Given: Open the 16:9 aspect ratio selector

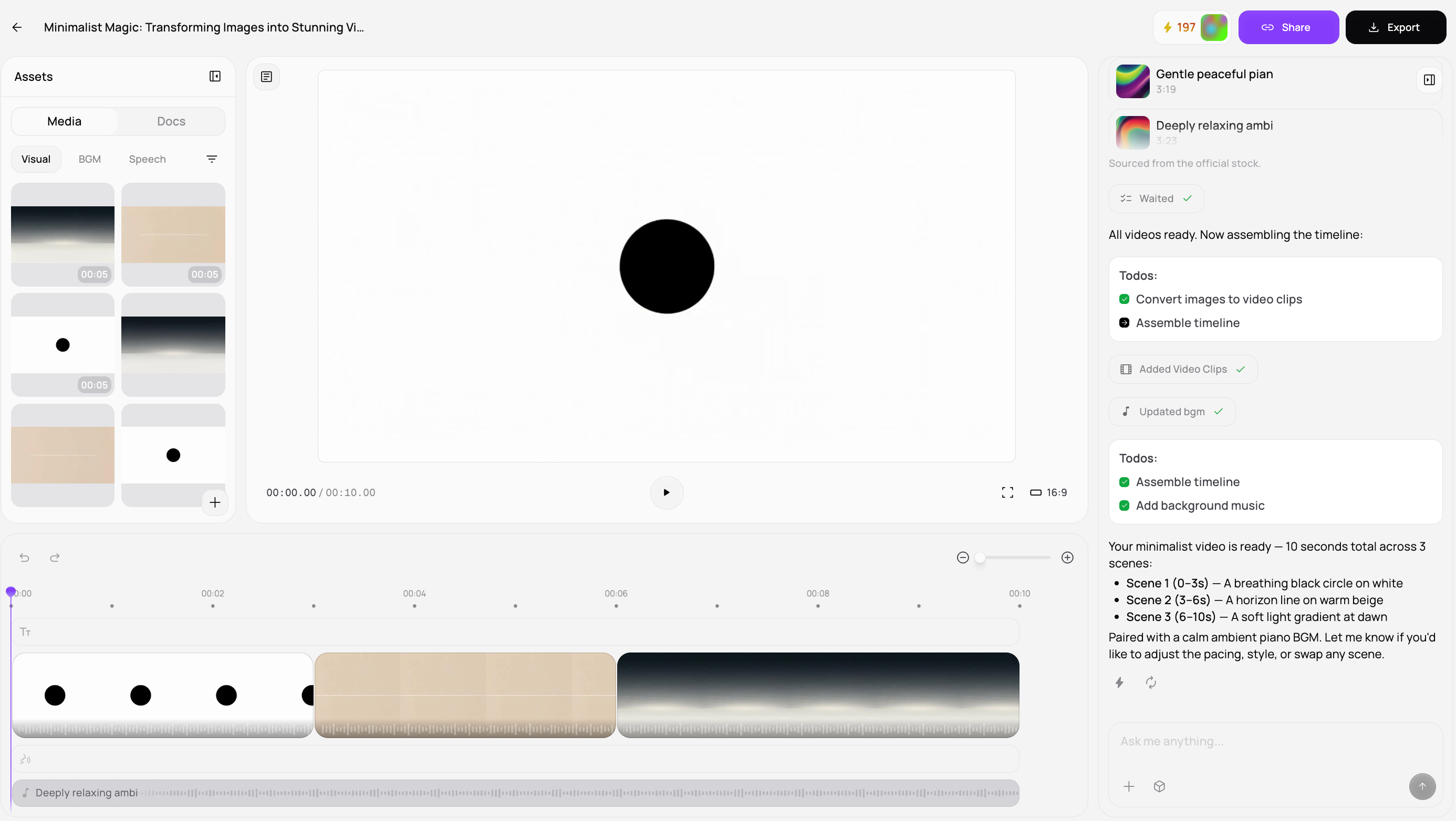Looking at the screenshot, I should click(1048, 493).
